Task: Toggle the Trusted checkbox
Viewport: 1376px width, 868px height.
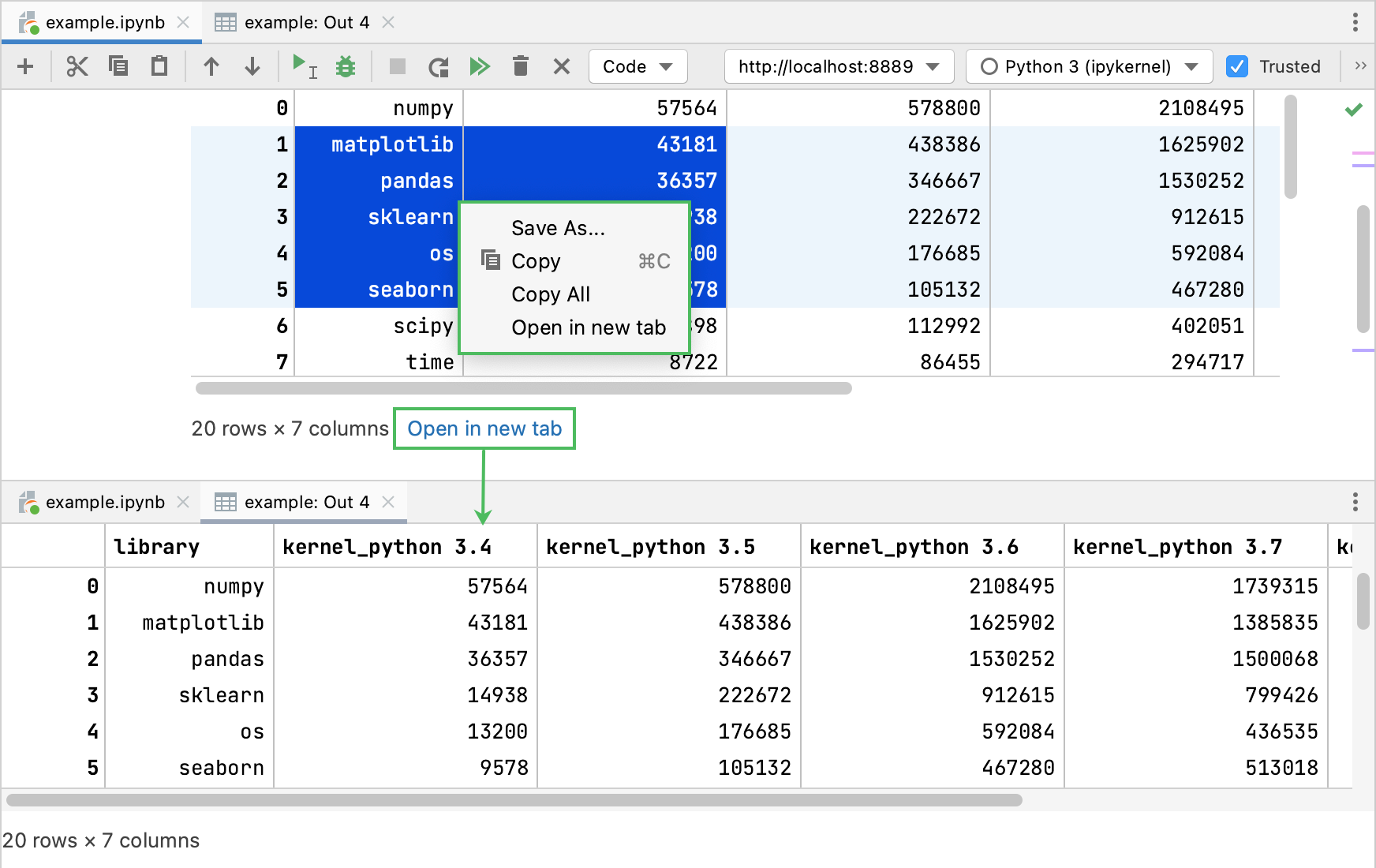Action: pyautogui.click(x=1237, y=66)
